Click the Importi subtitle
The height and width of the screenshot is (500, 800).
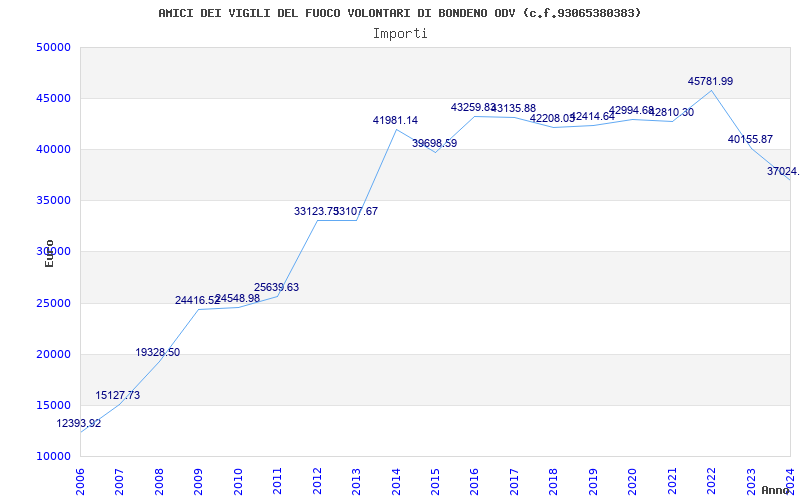click(x=400, y=34)
